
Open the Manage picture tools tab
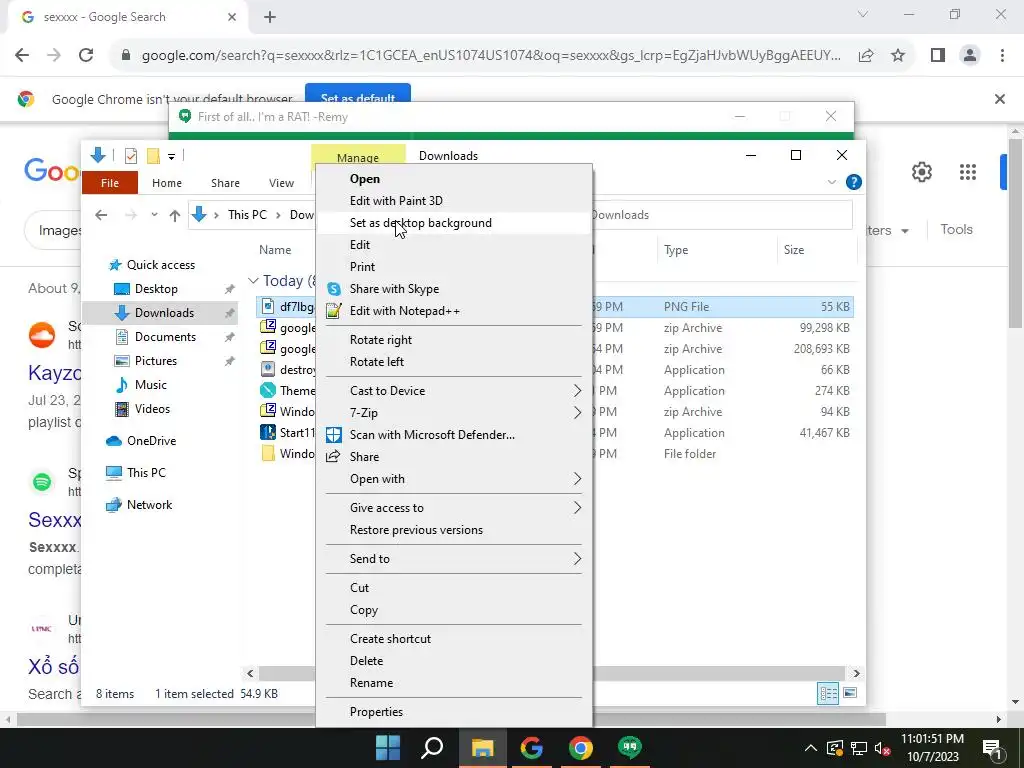(358, 157)
